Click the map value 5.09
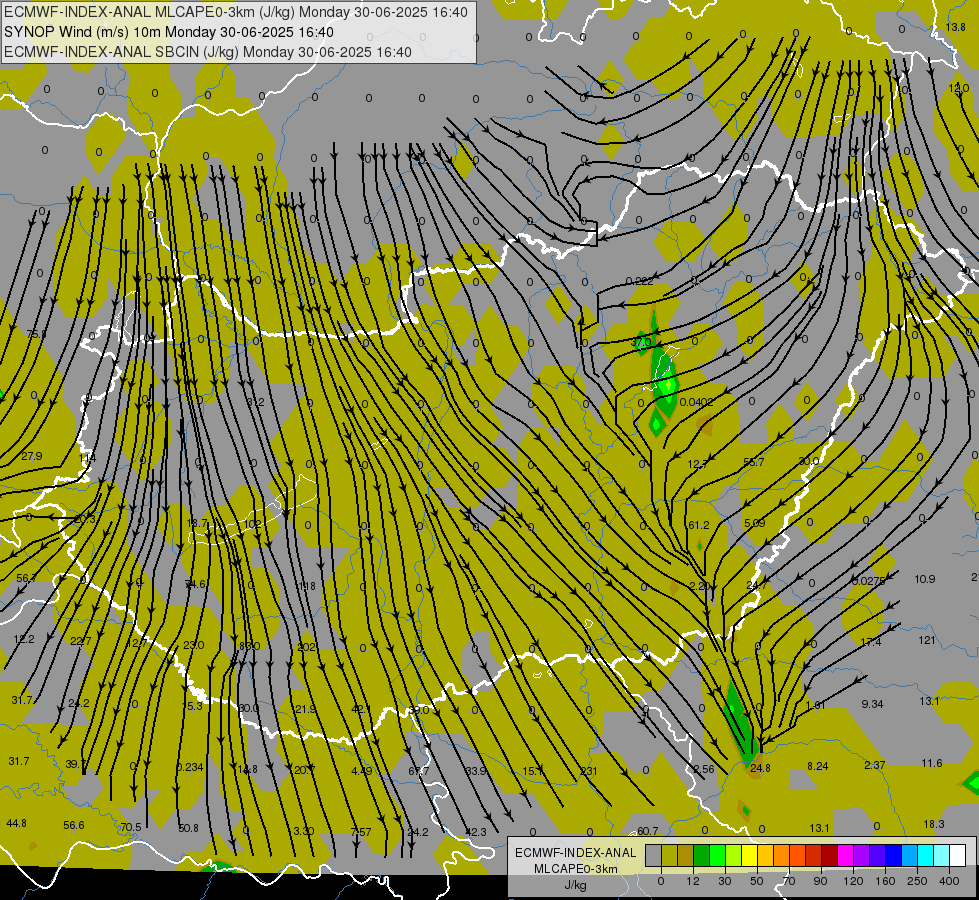The height and width of the screenshot is (900, 979). tap(754, 523)
